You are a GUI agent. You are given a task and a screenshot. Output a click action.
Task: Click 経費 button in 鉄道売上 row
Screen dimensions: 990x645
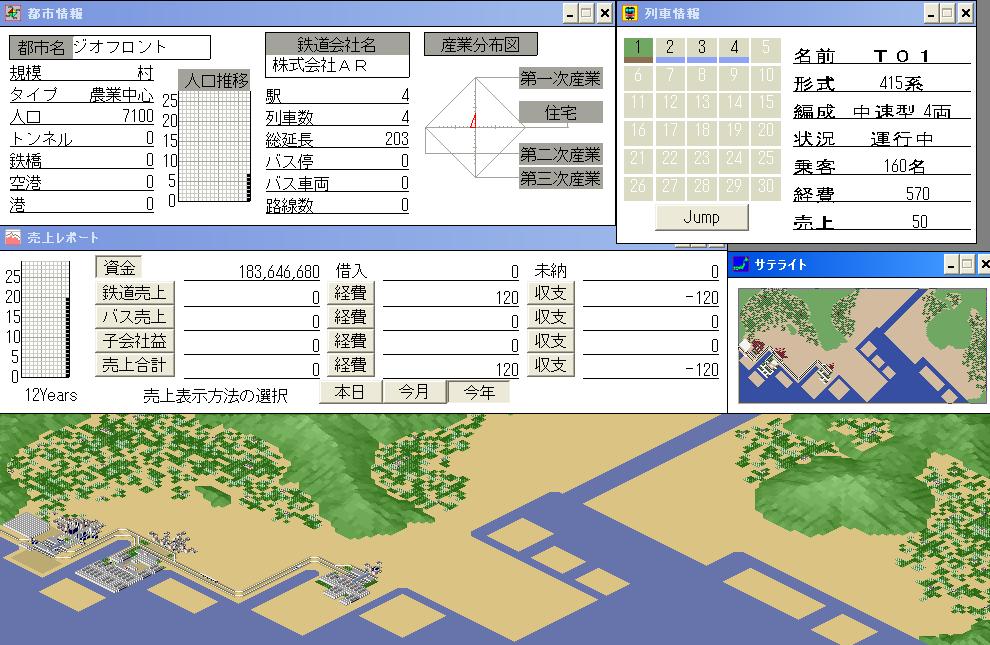350,293
